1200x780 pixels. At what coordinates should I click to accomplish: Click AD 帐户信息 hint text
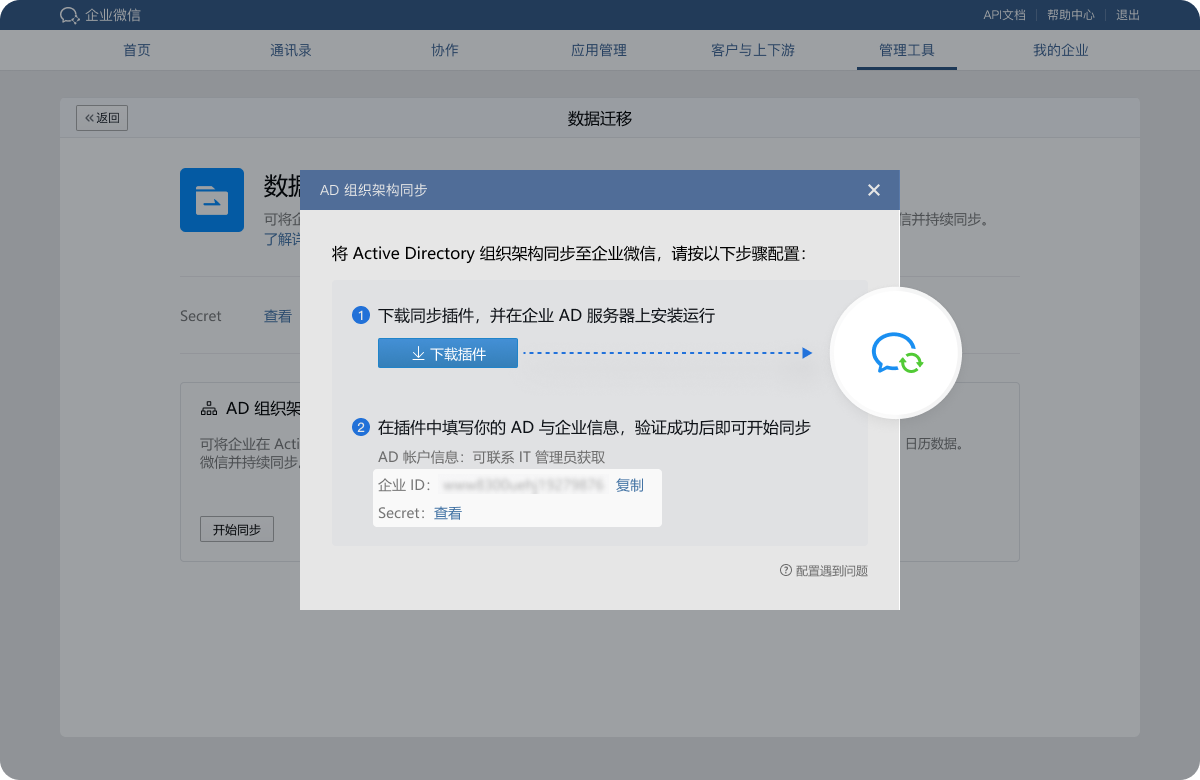tap(492, 457)
